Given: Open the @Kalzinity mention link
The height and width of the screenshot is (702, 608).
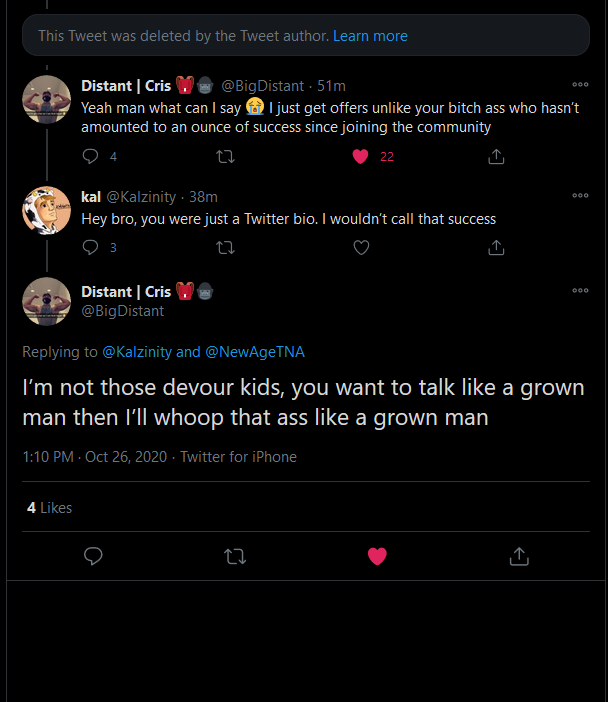Looking at the screenshot, I should tap(136, 352).
